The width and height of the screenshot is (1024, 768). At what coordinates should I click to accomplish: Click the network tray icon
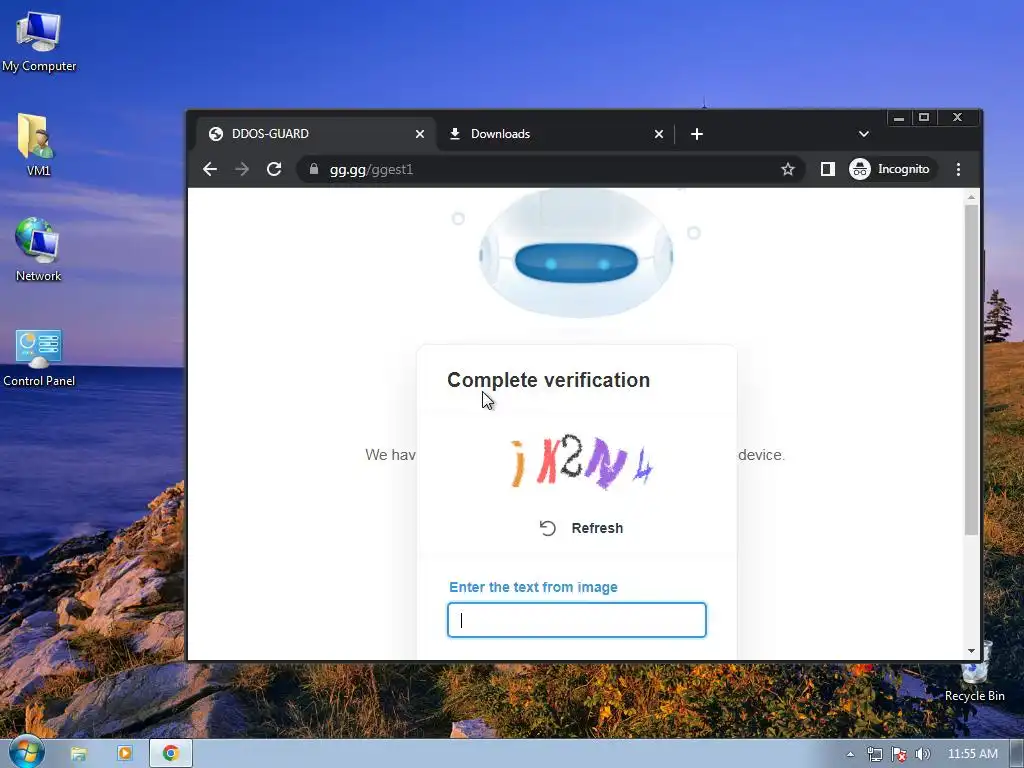(x=874, y=754)
